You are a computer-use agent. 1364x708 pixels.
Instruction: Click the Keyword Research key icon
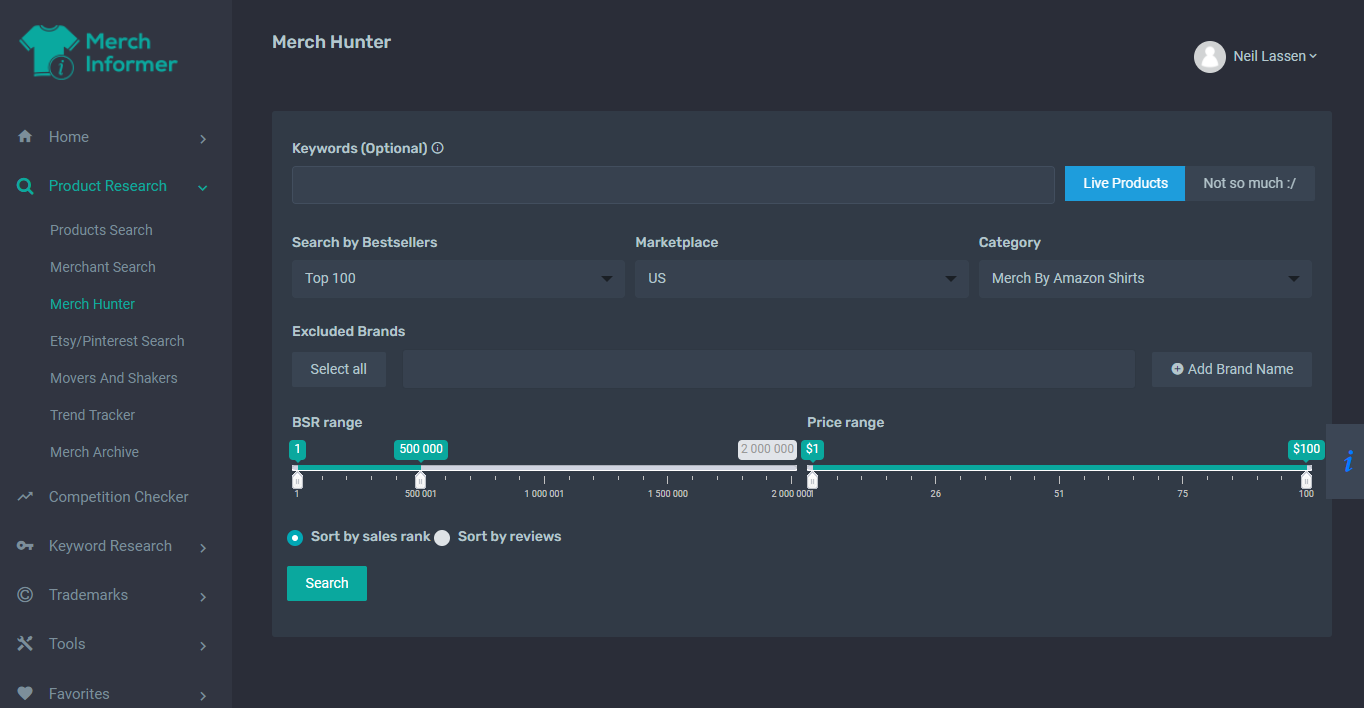[25, 546]
